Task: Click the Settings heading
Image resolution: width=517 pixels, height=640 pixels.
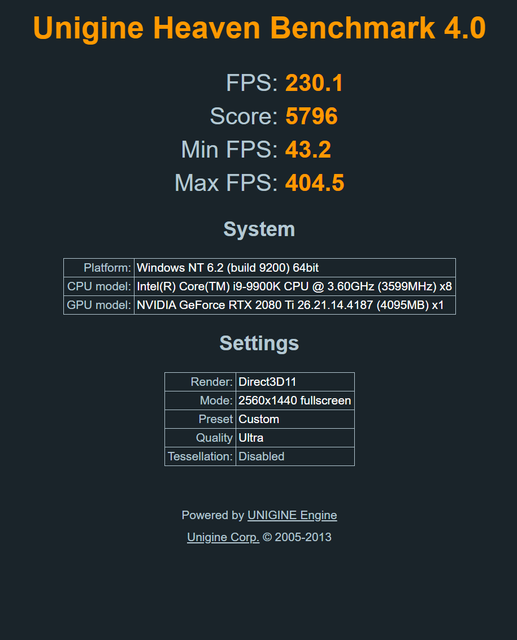Action: point(259,343)
